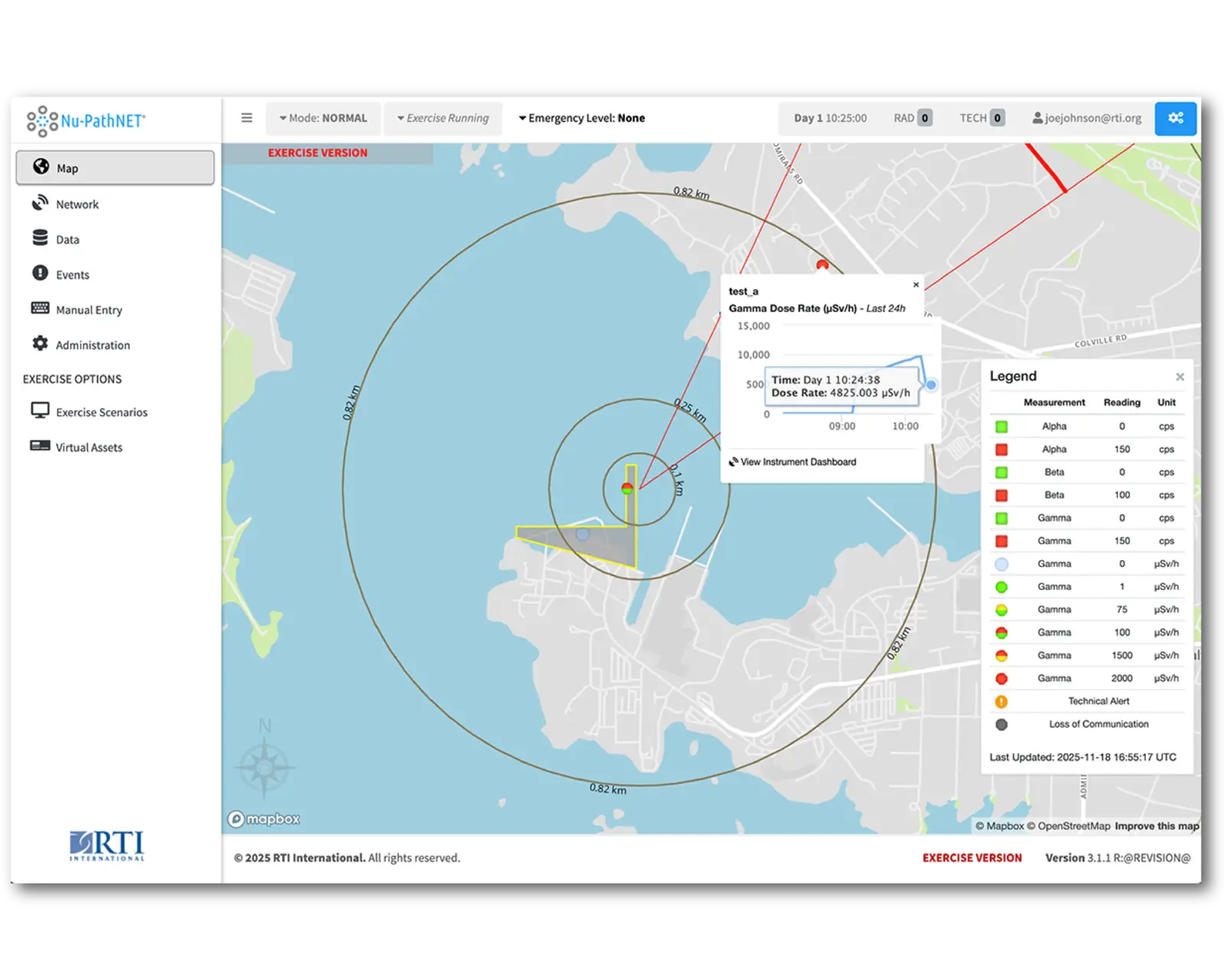Open Exercise Scenarios
Image resolution: width=1224 pixels, height=980 pixels.
click(115, 412)
